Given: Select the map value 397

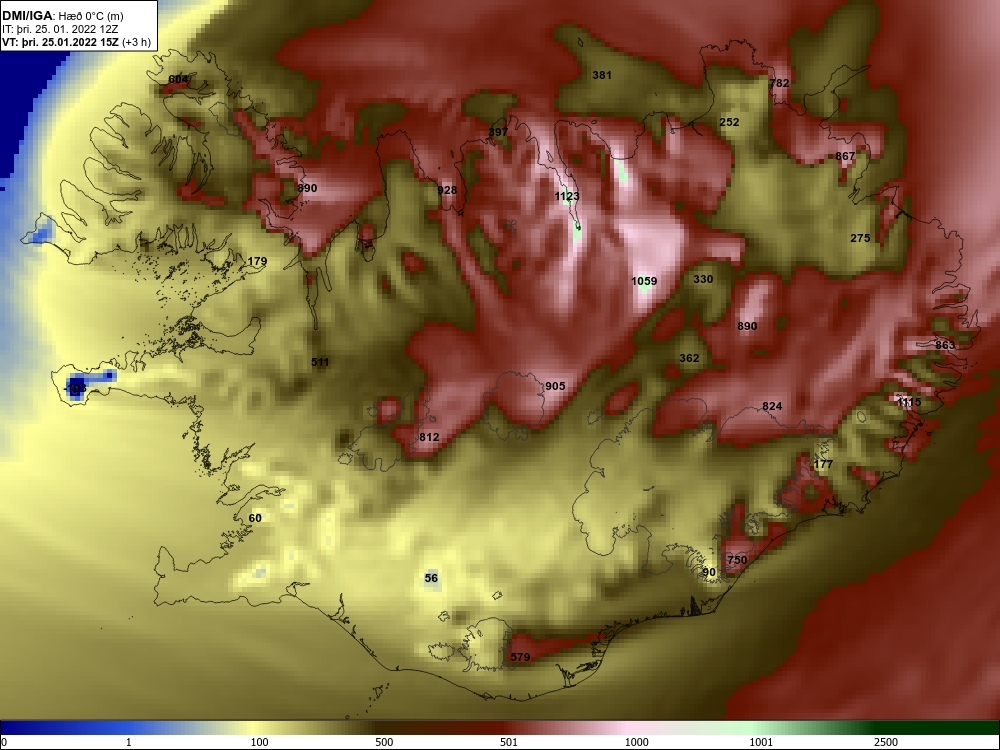Looking at the screenshot, I should point(498,133).
